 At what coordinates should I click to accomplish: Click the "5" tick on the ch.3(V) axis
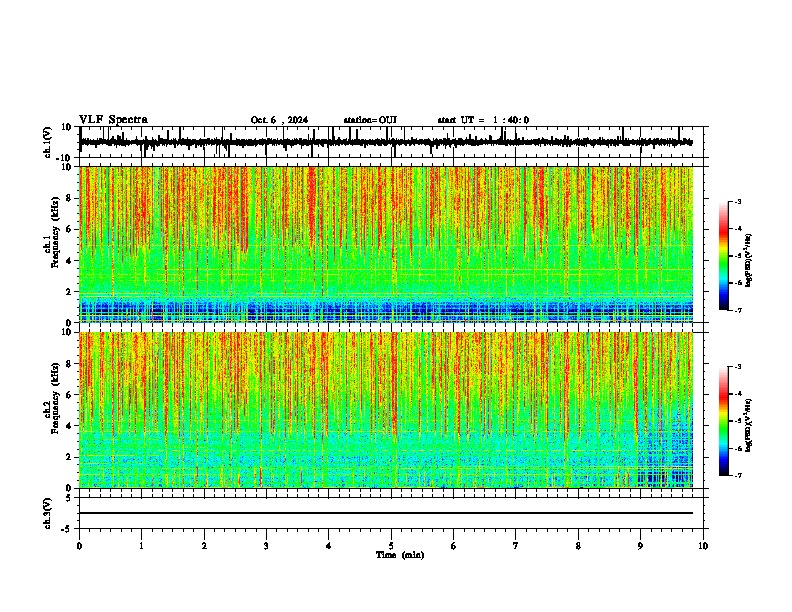point(70,498)
